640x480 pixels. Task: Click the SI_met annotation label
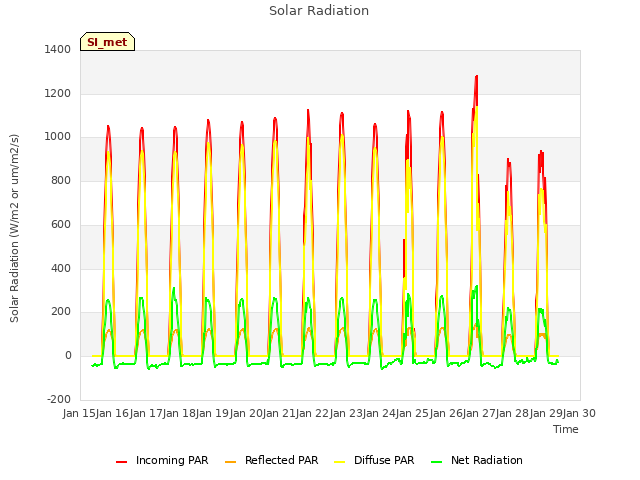pos(107,42)
